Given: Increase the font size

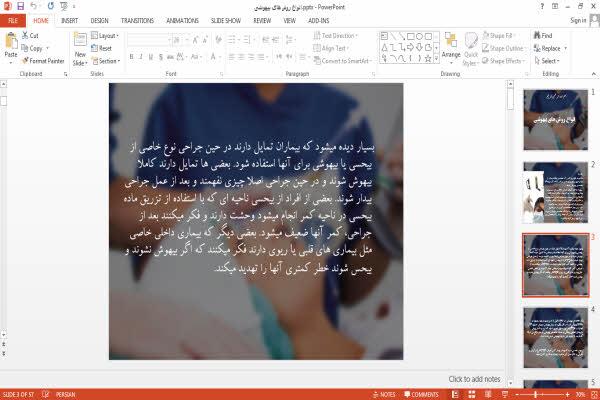Looking at the screenshot, I should [x=195, y=40].
